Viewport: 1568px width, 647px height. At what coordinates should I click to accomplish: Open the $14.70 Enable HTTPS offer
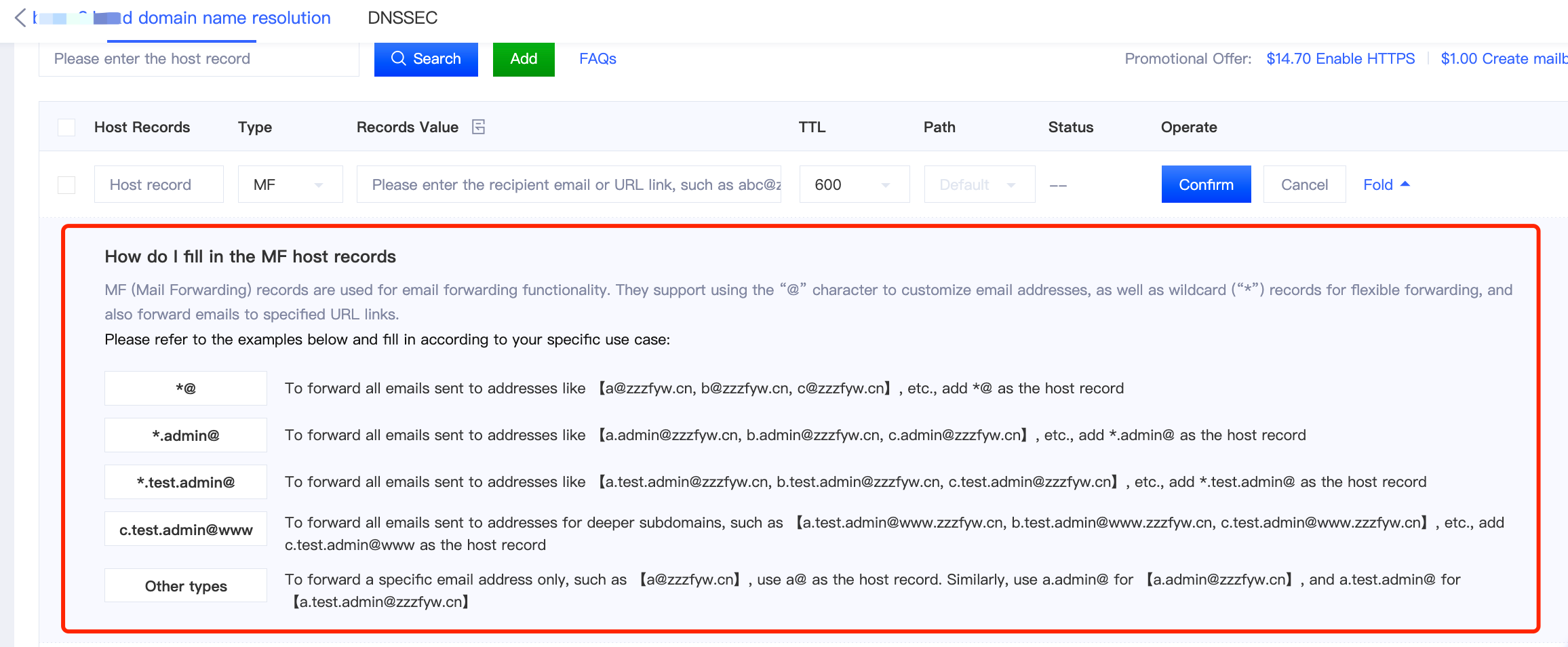1340,59
